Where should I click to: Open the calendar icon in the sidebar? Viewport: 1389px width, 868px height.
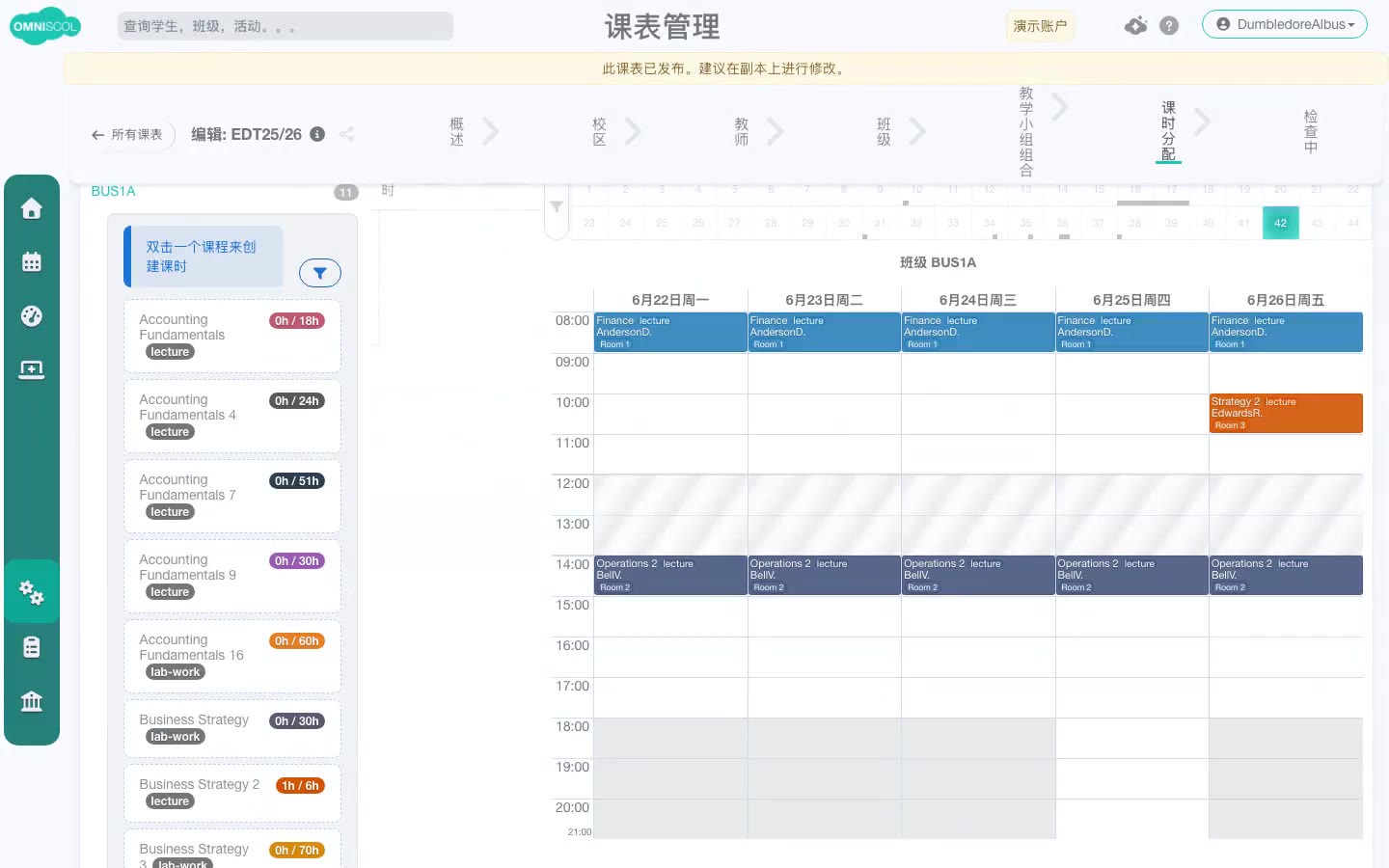pyautogui.click(x=32, y=262)
